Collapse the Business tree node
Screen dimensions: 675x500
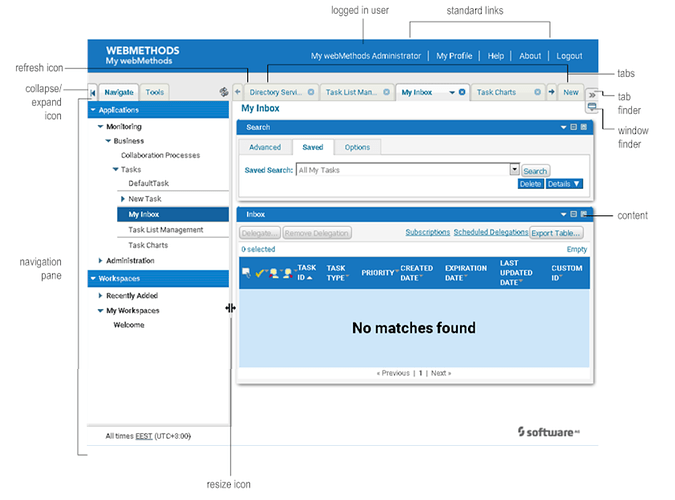click(x=108, y=141)
